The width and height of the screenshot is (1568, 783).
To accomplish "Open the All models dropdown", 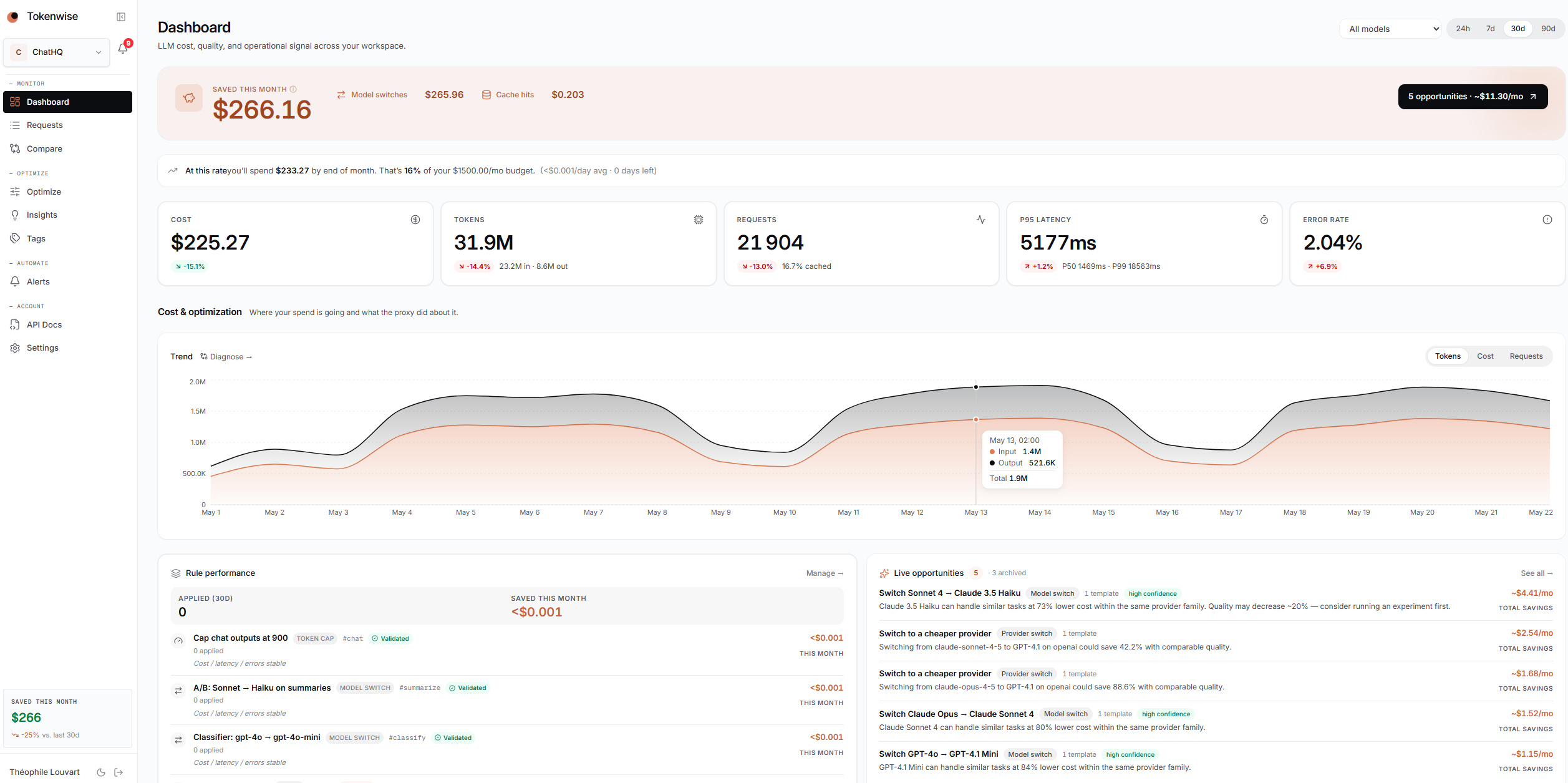I will [x=1391, y=29].
